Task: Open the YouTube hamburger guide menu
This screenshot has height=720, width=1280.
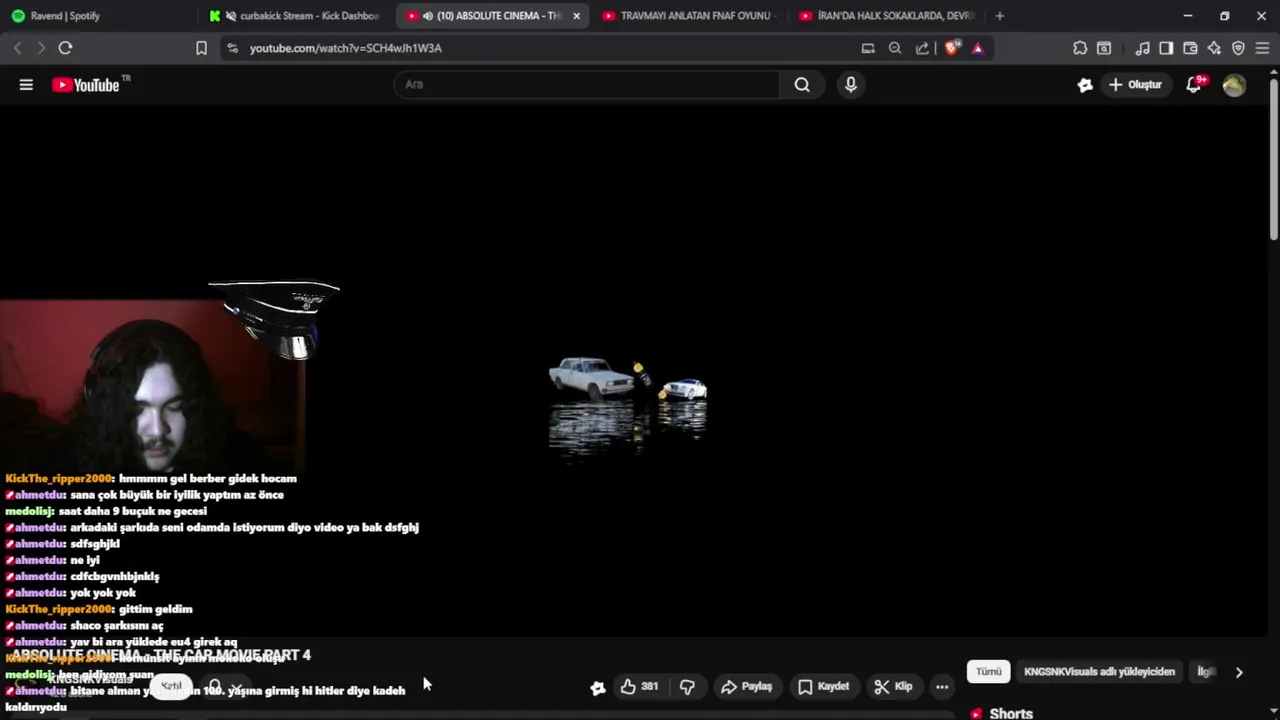Action: pyautogui.click(x=26, y=85)
